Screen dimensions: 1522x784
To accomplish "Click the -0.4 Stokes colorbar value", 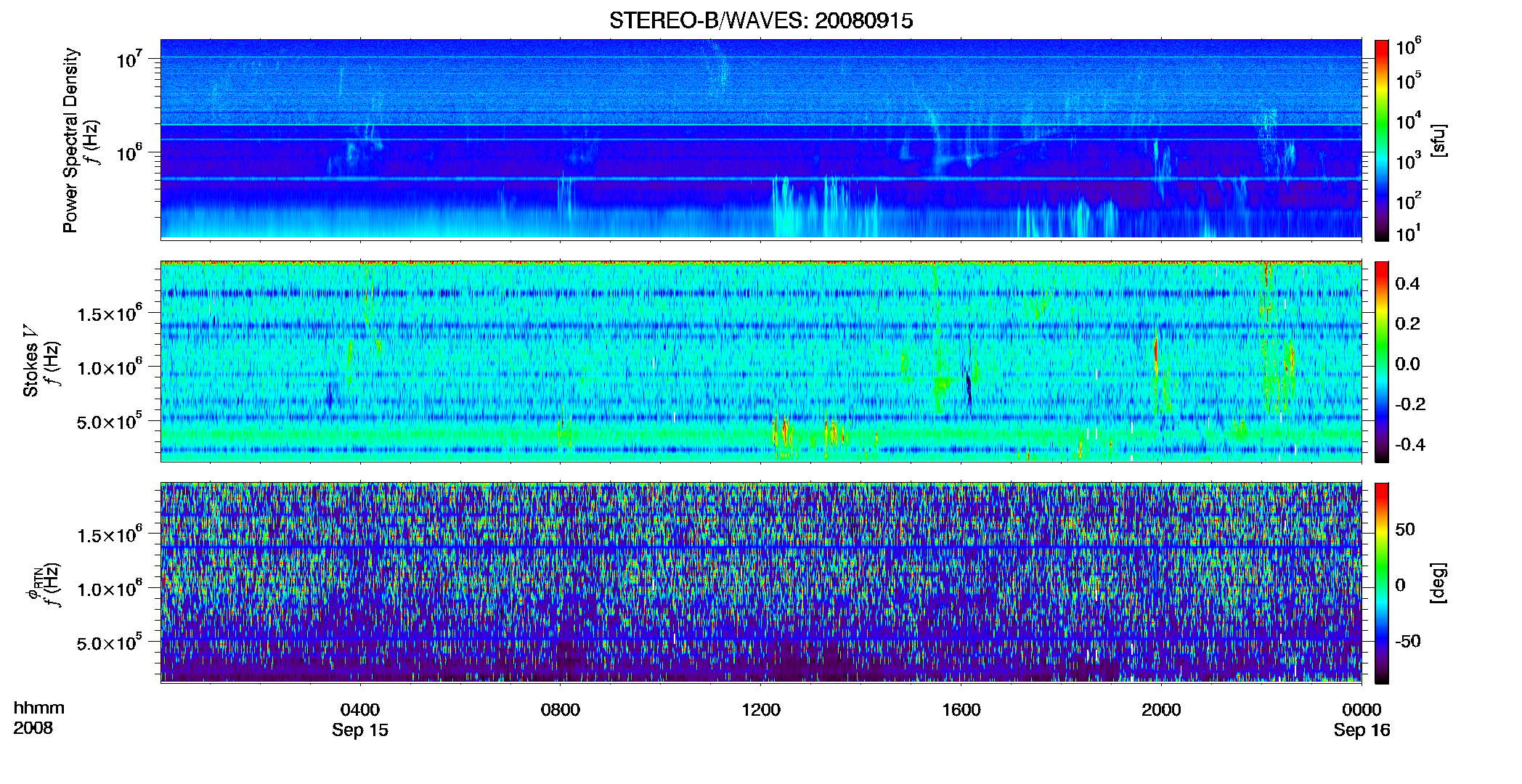I will (x=1410, y=444).
